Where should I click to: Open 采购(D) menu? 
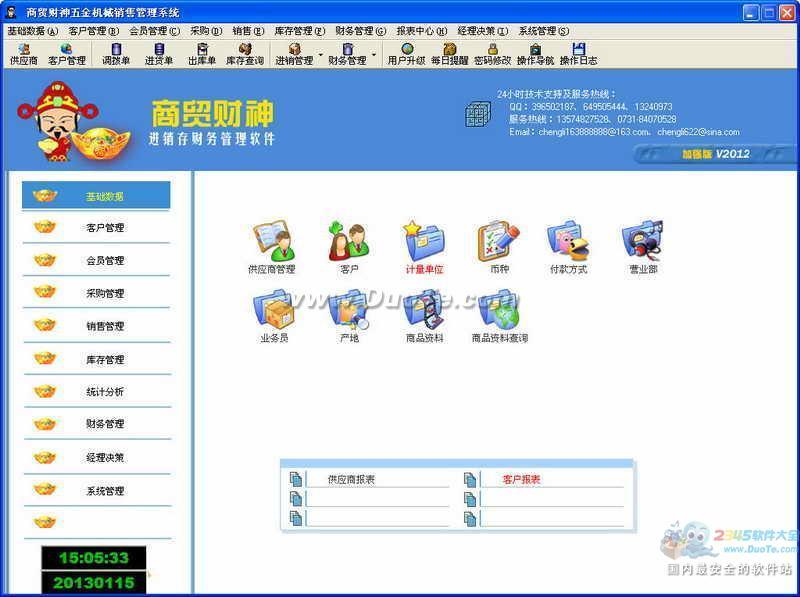tap(206, 31)
